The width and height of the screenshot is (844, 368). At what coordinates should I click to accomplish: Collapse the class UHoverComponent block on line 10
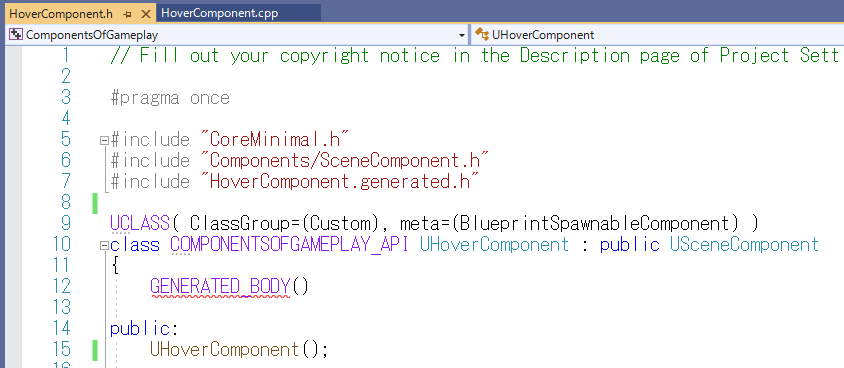(104, 246)
